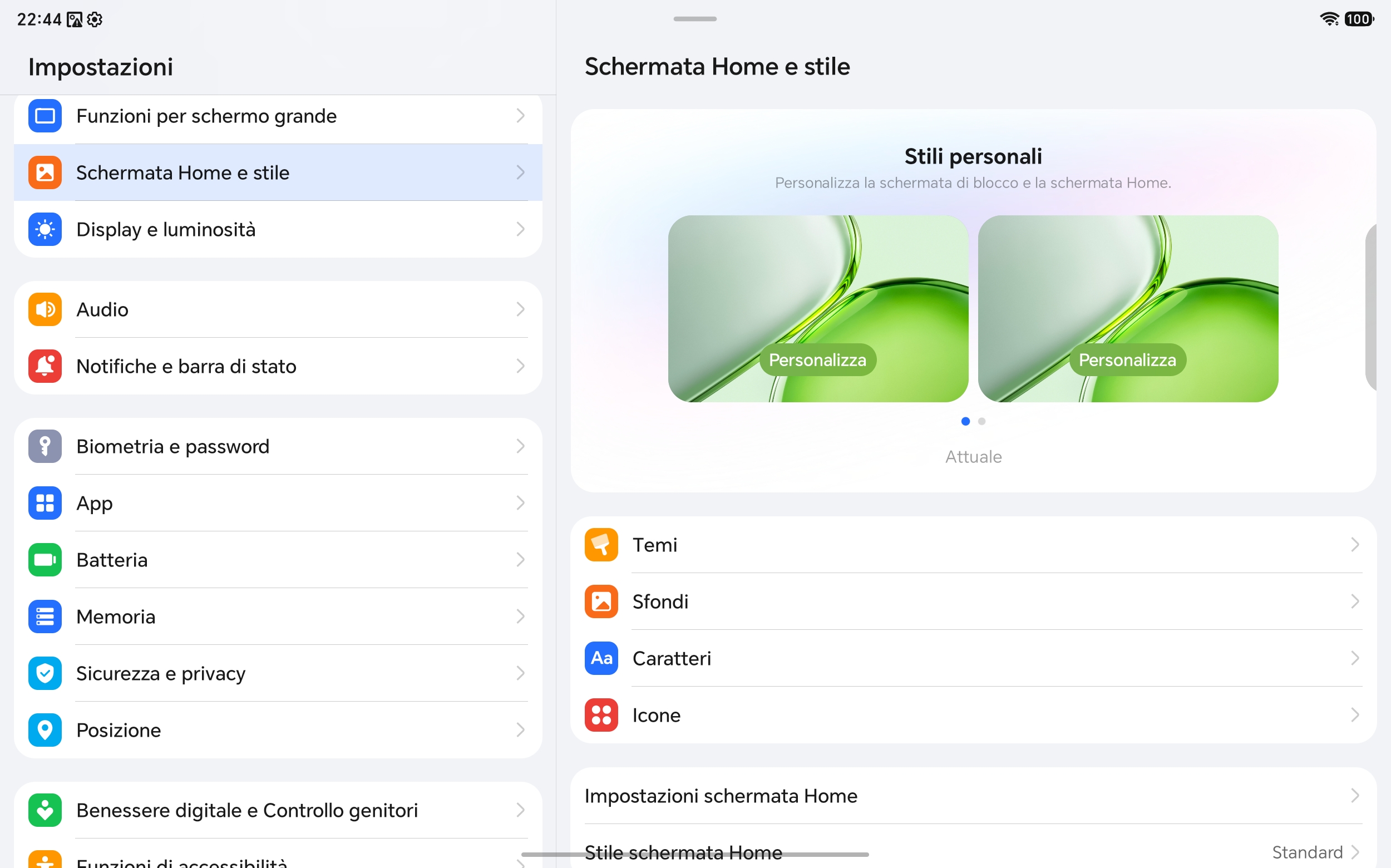Tap Personalizza on right wallpaper preview

click(1127, 360)
